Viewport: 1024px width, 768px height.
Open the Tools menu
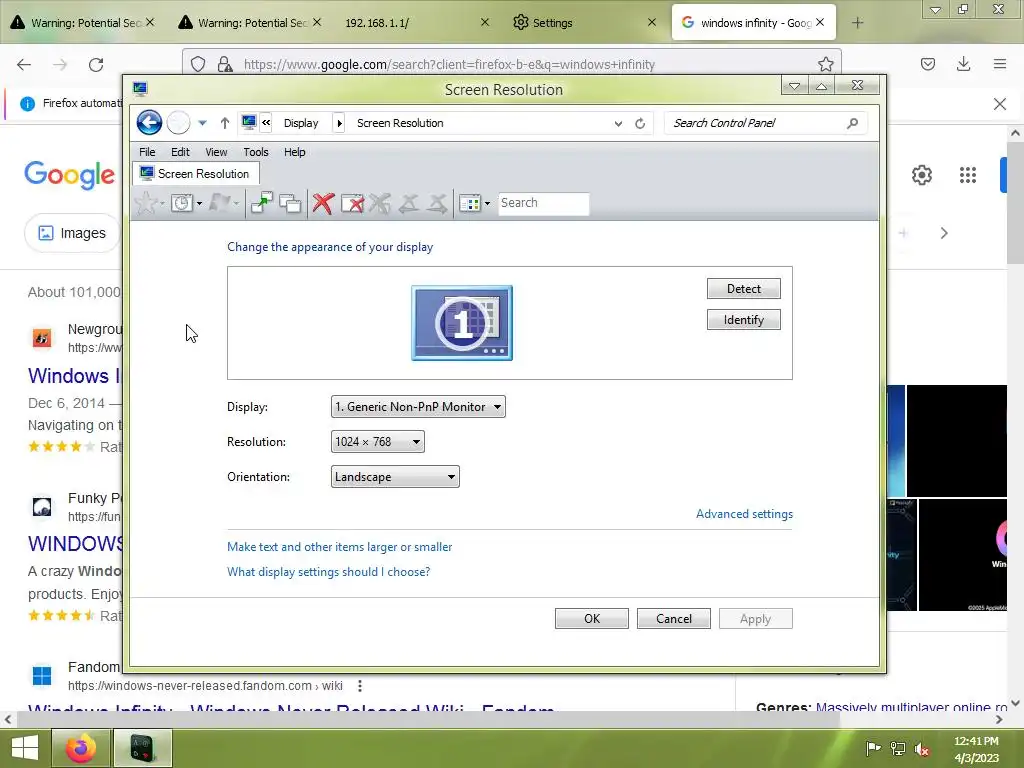click(x=256, y=152)
